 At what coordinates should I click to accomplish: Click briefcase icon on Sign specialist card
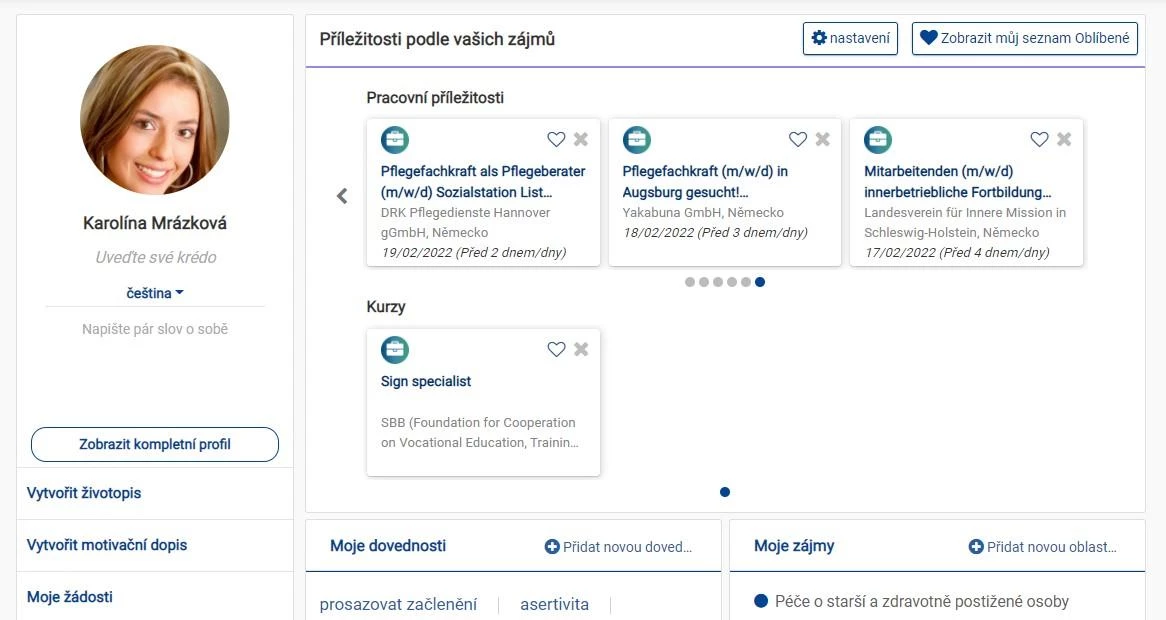pos(395,350)
